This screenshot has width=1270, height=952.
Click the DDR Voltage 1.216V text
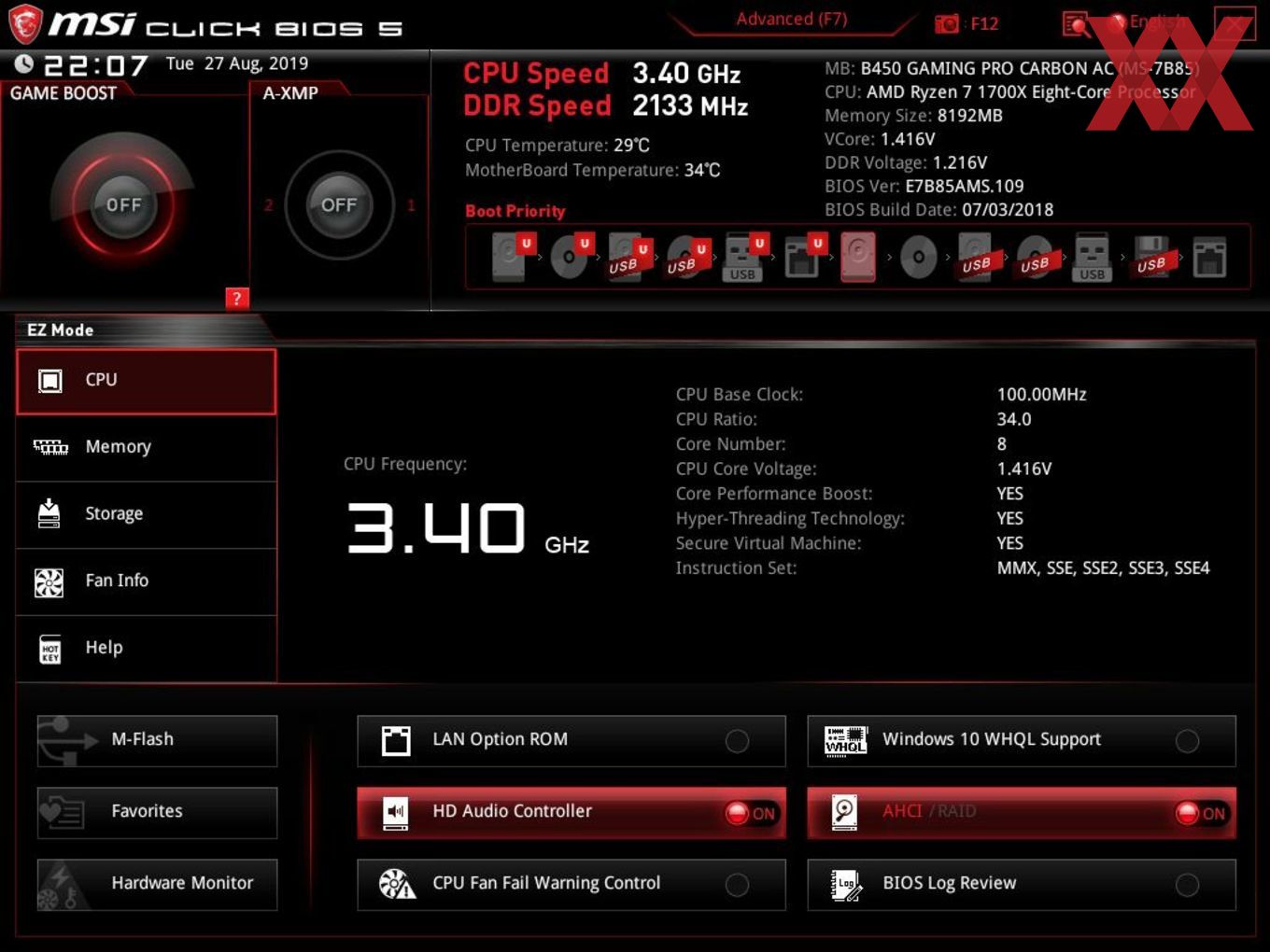click(906, 163)
